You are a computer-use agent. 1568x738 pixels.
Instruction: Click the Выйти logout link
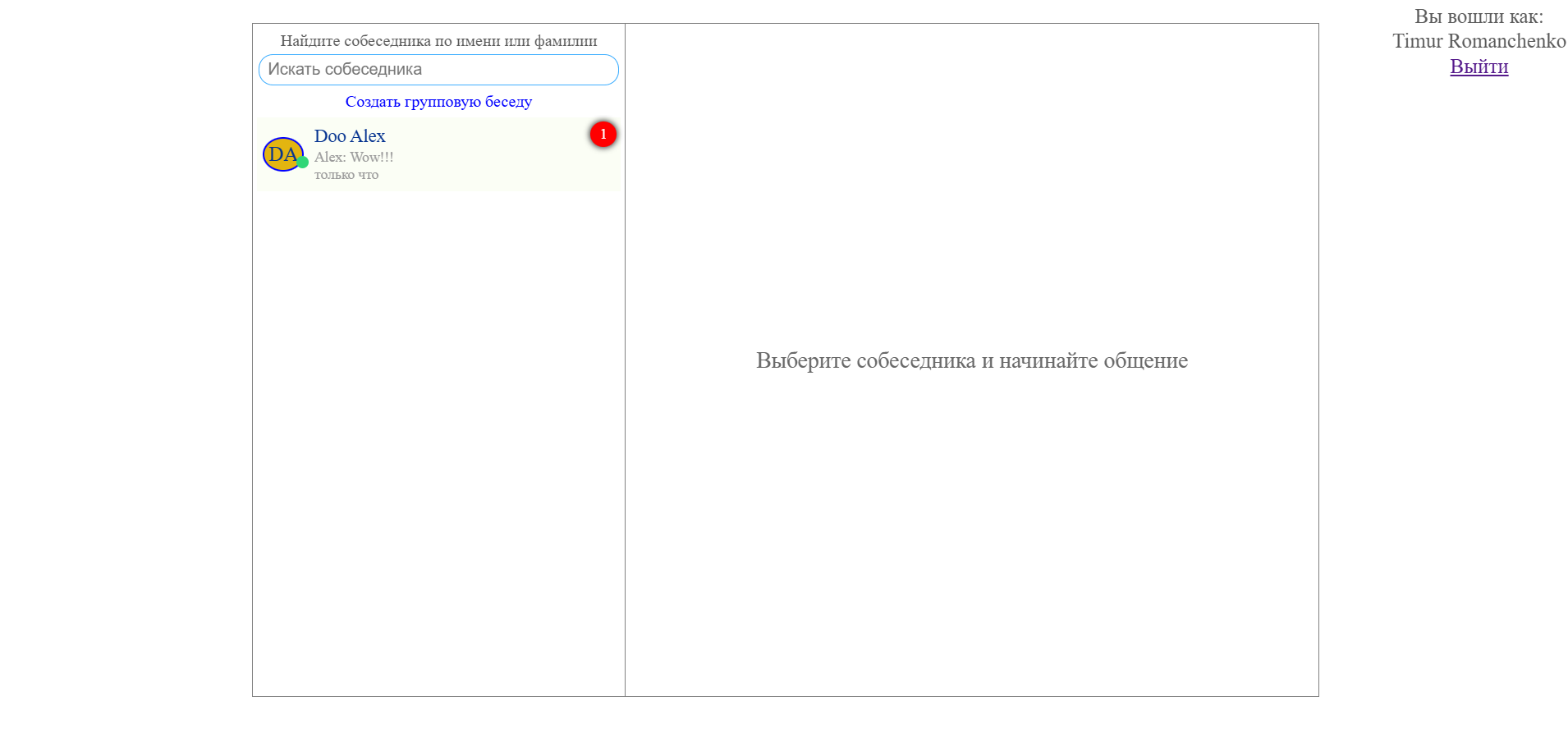(x=1479, y=66)
